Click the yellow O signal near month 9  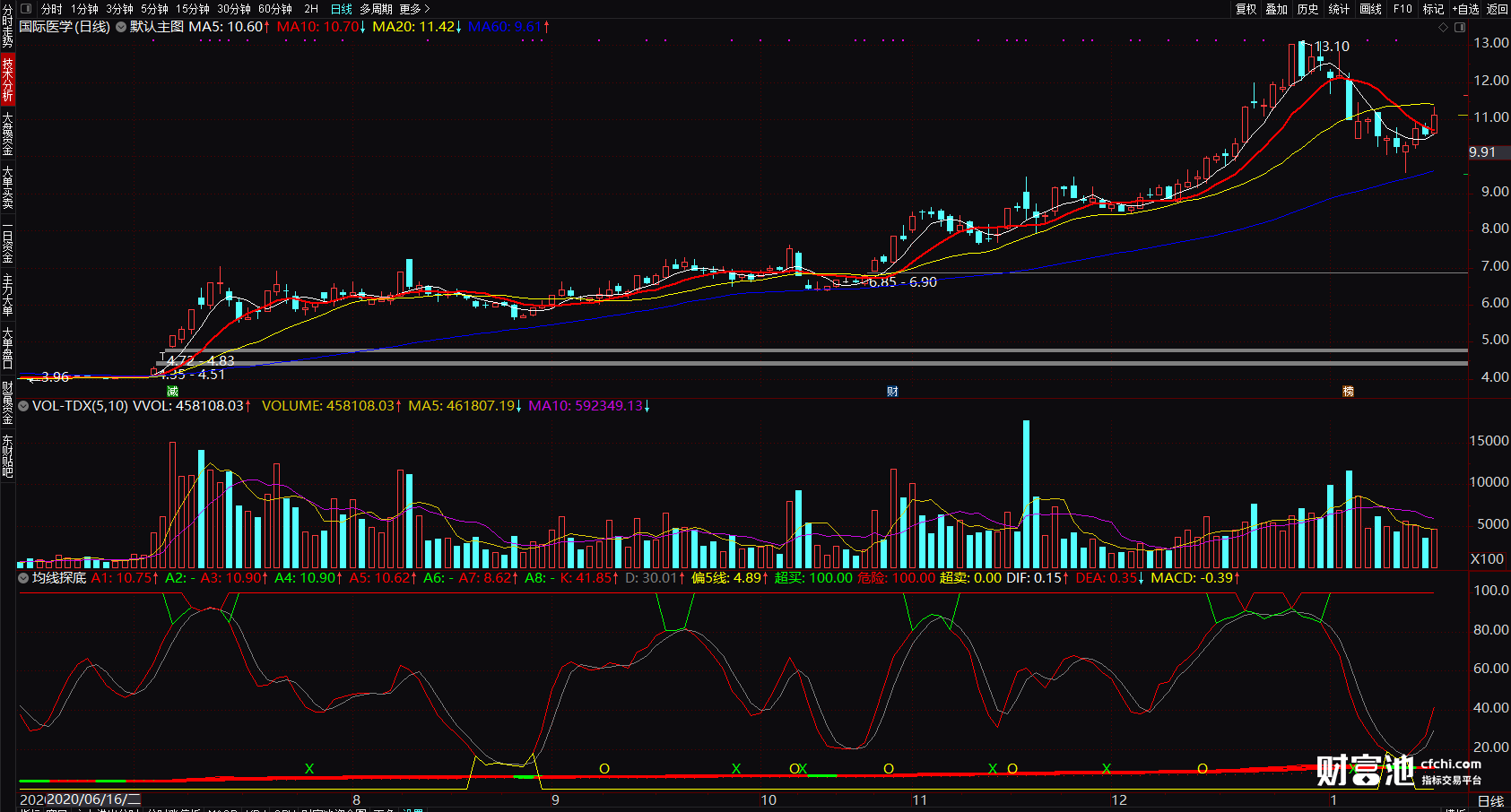point(604,769)
